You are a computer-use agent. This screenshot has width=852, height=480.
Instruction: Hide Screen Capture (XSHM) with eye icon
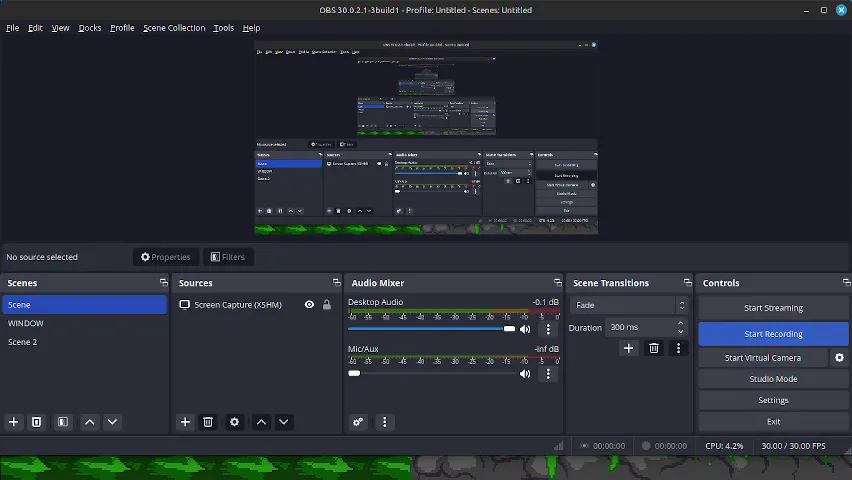click(309, 305)
